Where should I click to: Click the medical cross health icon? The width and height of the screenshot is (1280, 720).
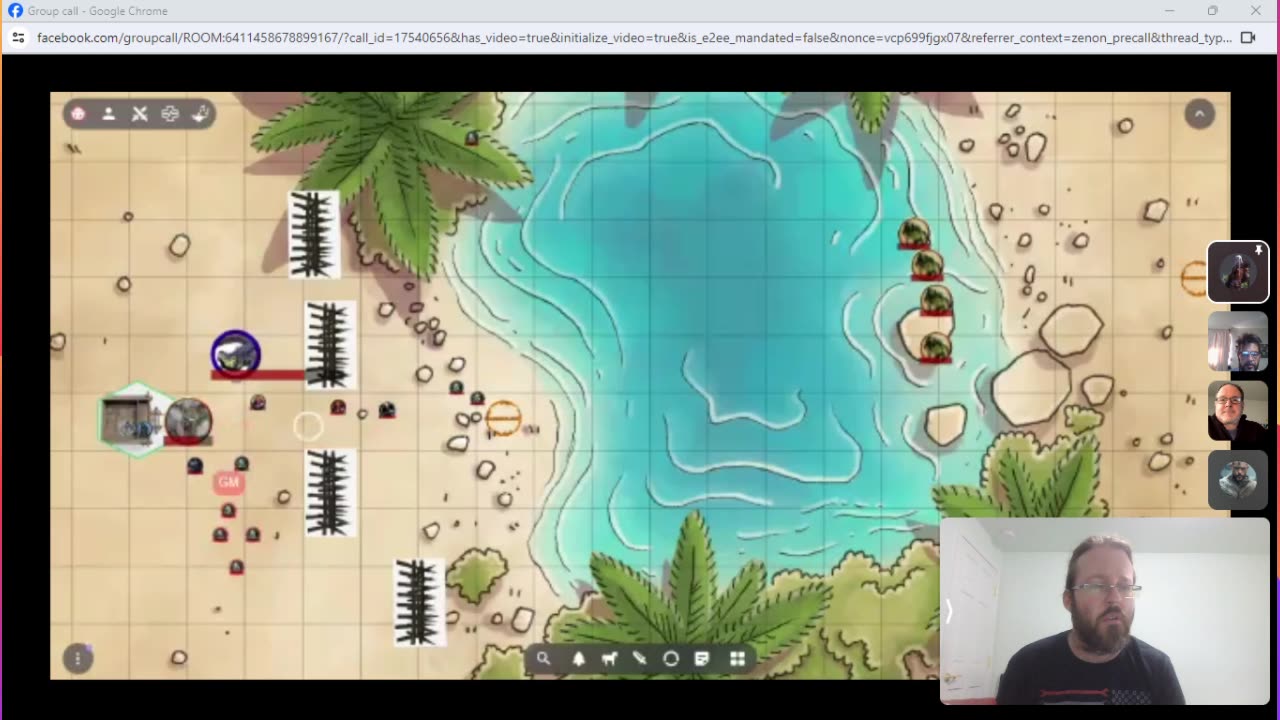[170, 114]
